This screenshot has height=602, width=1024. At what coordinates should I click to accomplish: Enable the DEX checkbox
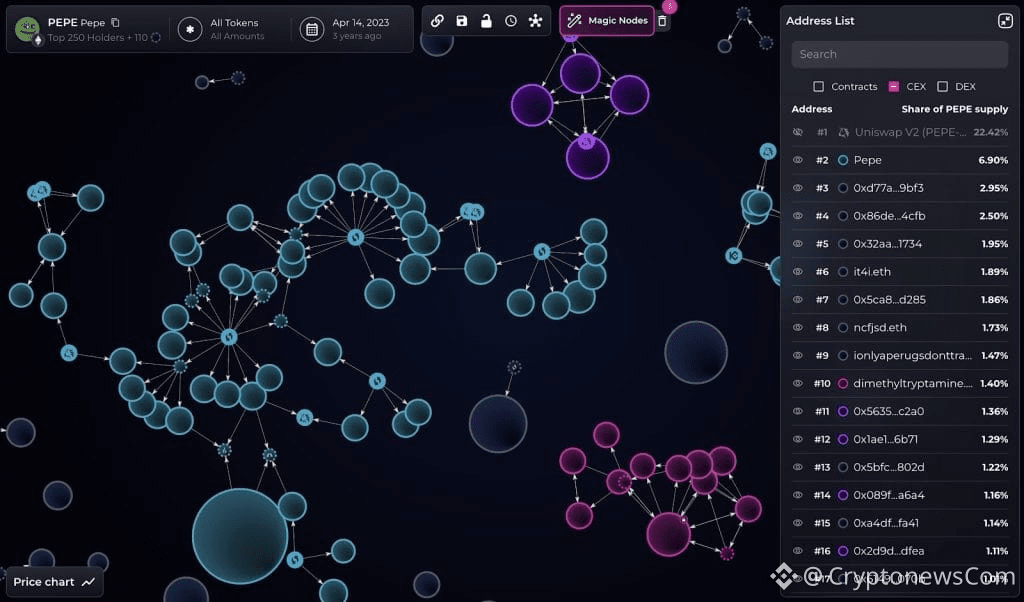[x=942, y=86]
